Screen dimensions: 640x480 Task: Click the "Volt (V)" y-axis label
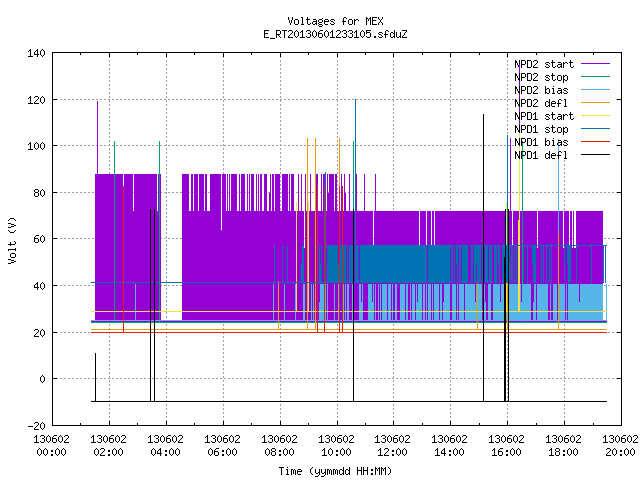(x=12, y=240)
